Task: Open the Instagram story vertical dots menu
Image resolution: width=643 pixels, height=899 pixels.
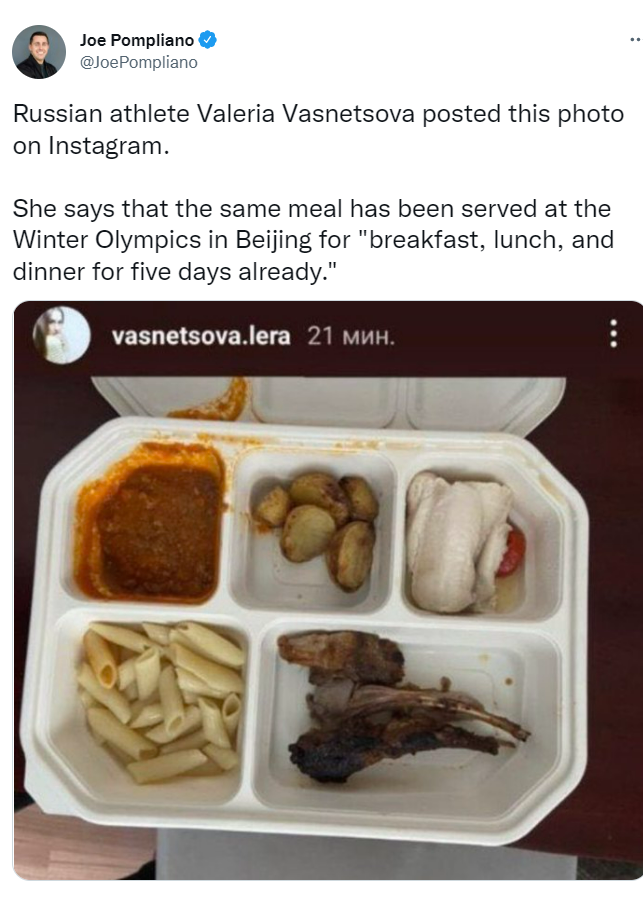Action: click(613, 334)
